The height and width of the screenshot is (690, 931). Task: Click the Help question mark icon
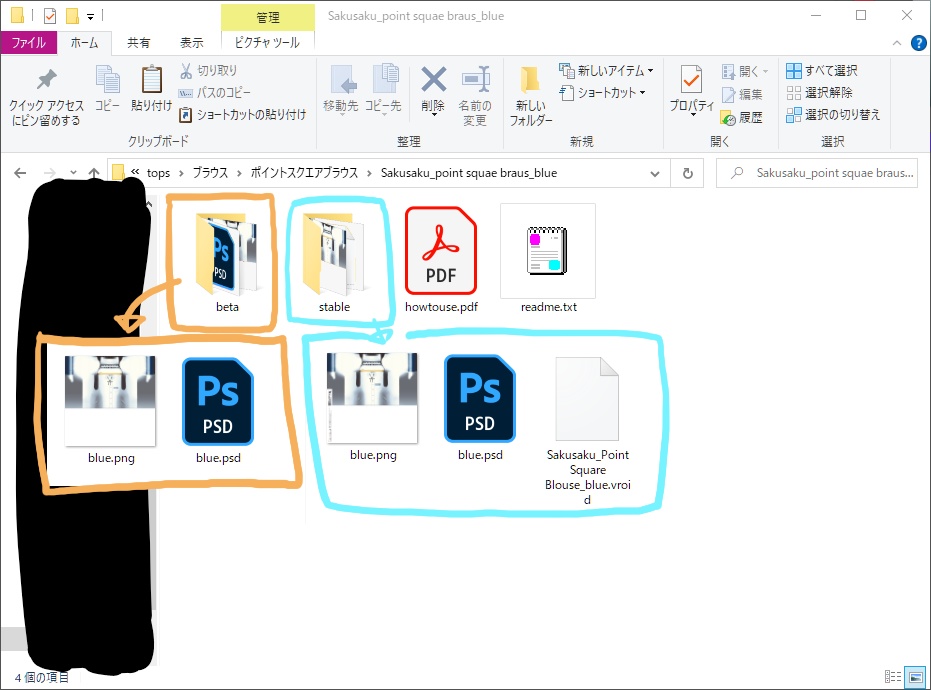click(x=918, y=43)
